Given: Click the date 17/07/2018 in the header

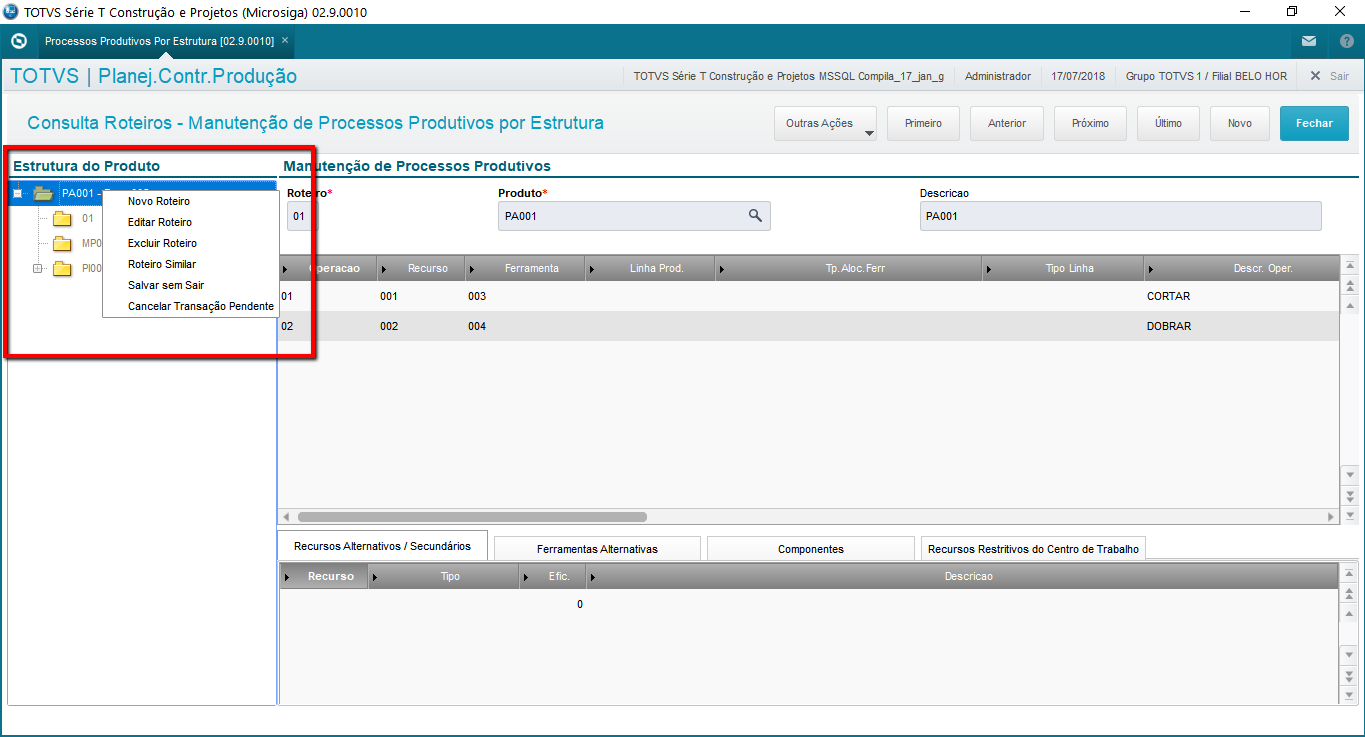Looking at the screenshot, I should tap(1078, 76).
